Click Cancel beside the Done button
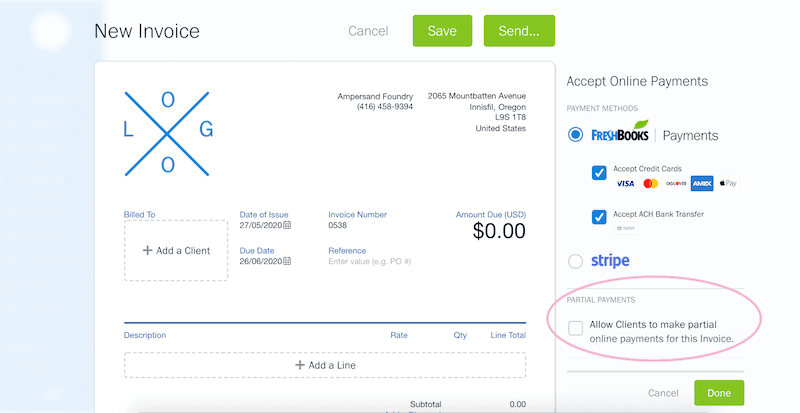This screenshot has width=800, height=413. click(663, 393)
